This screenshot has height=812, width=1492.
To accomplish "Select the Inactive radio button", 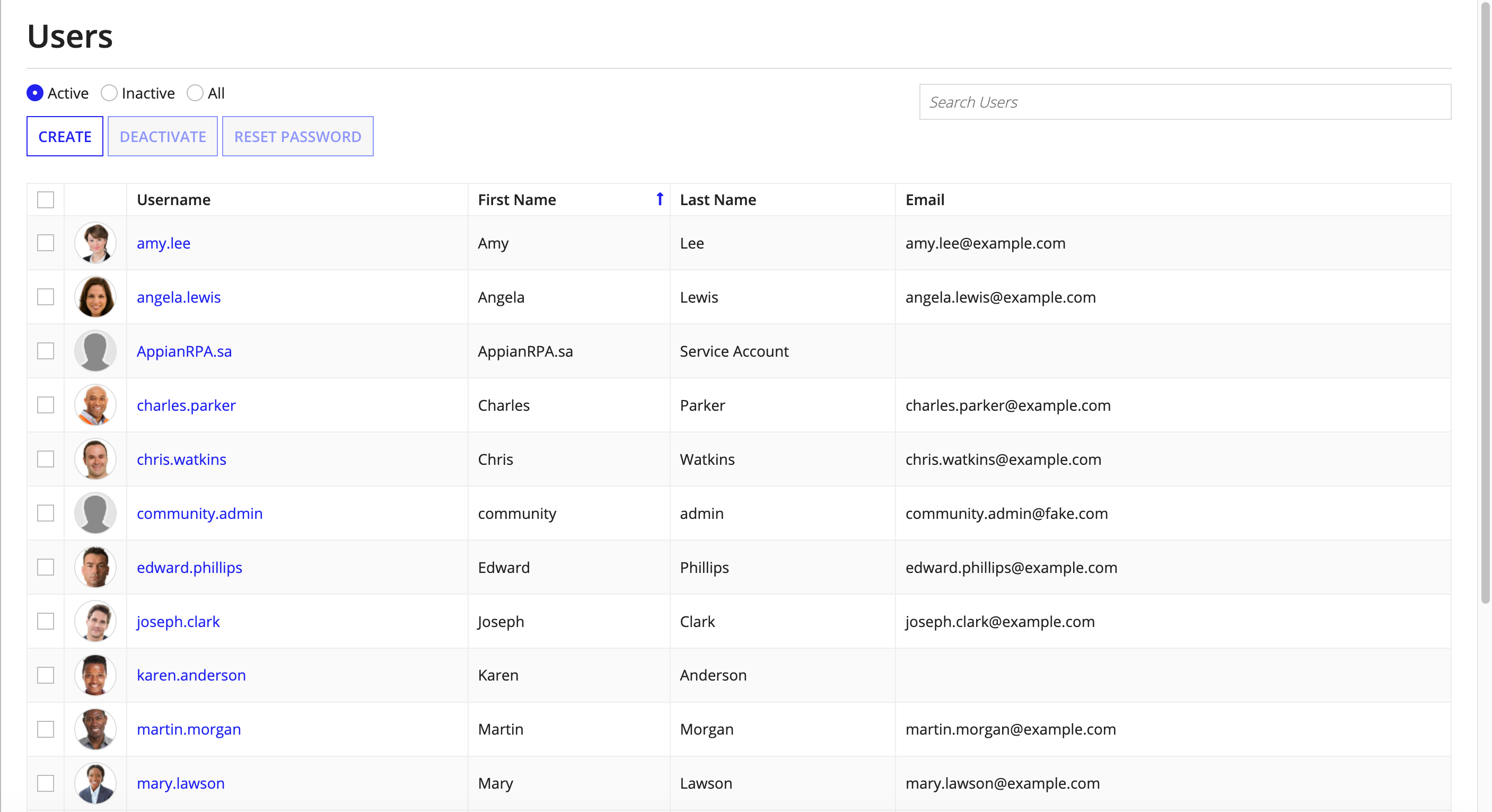I will click(109, 92).
